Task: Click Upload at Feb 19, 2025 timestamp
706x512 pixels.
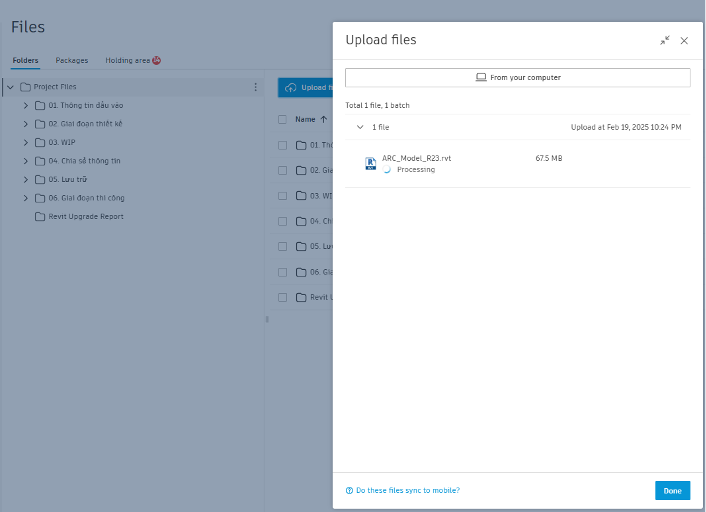Action: pyautogui.click(x=626, y=127)
